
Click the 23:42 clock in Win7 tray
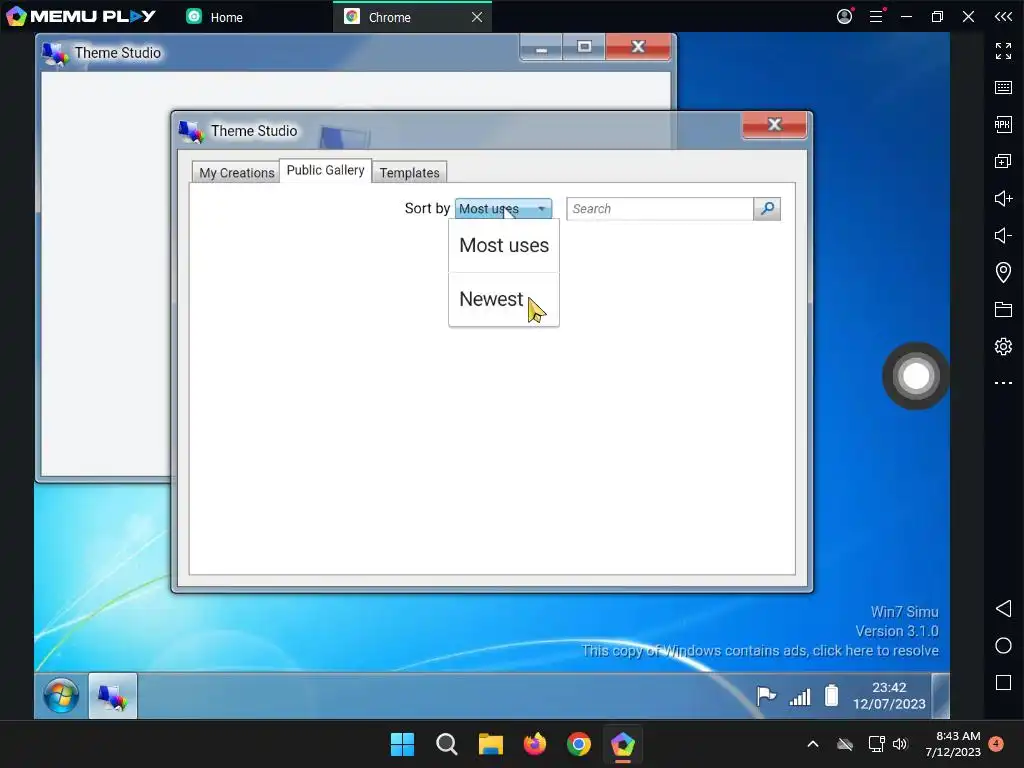889,696
